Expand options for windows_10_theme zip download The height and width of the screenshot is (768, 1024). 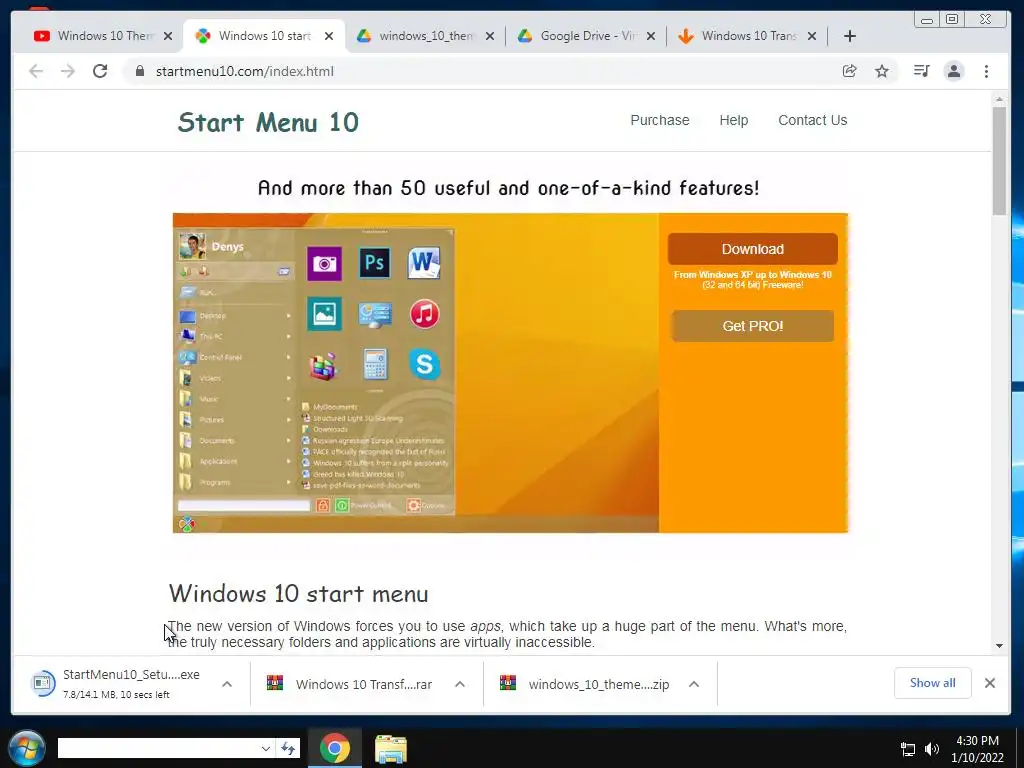[x=694, y=684]
